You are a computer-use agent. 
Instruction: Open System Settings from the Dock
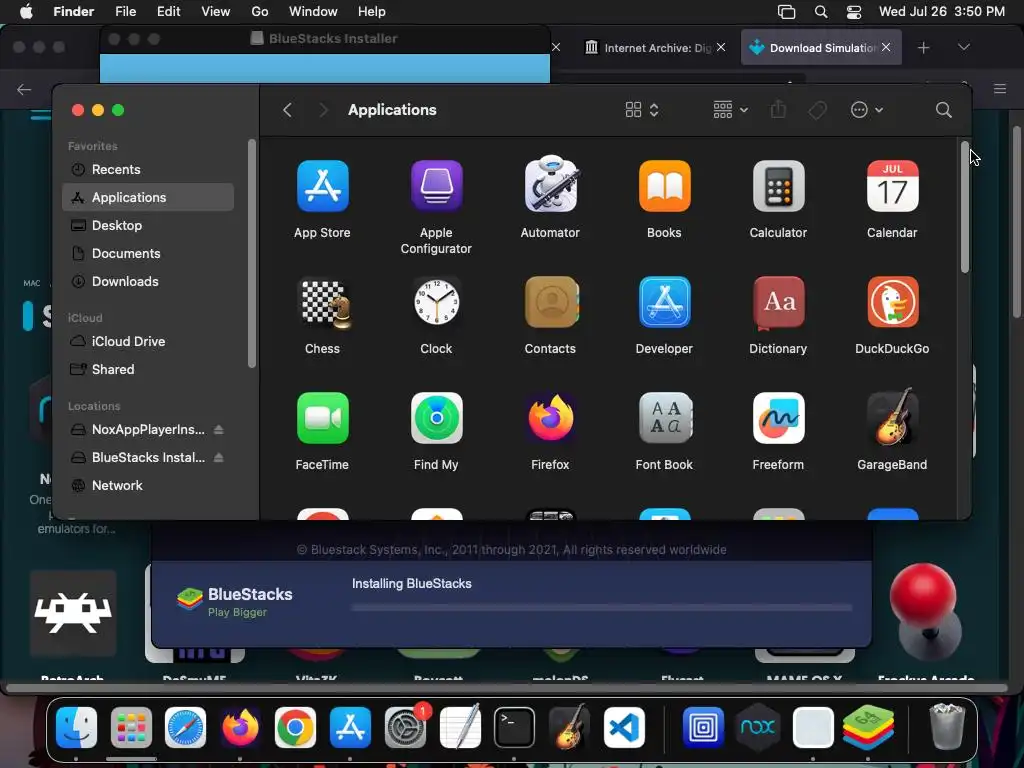coord(406,728)
